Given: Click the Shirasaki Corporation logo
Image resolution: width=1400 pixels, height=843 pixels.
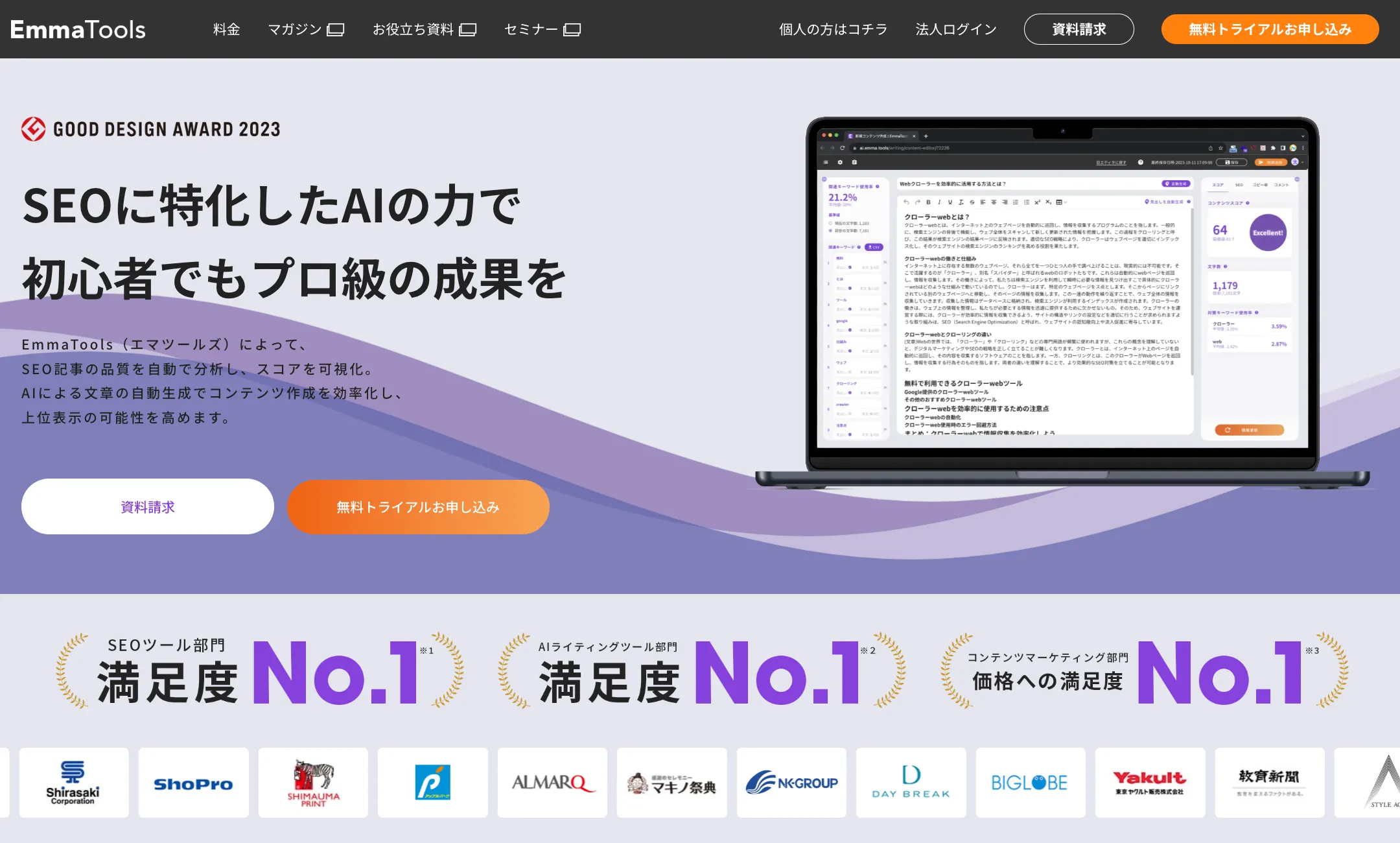Looking at the screenshot, I should 74,782.
